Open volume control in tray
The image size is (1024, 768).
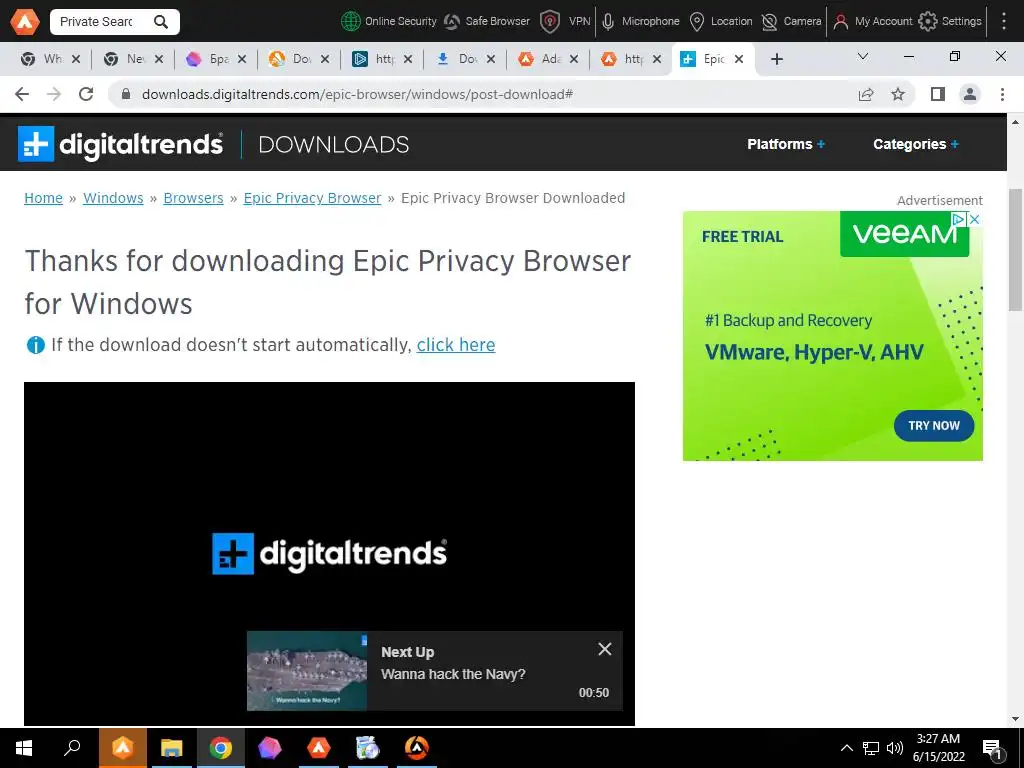tap(895, 748)
